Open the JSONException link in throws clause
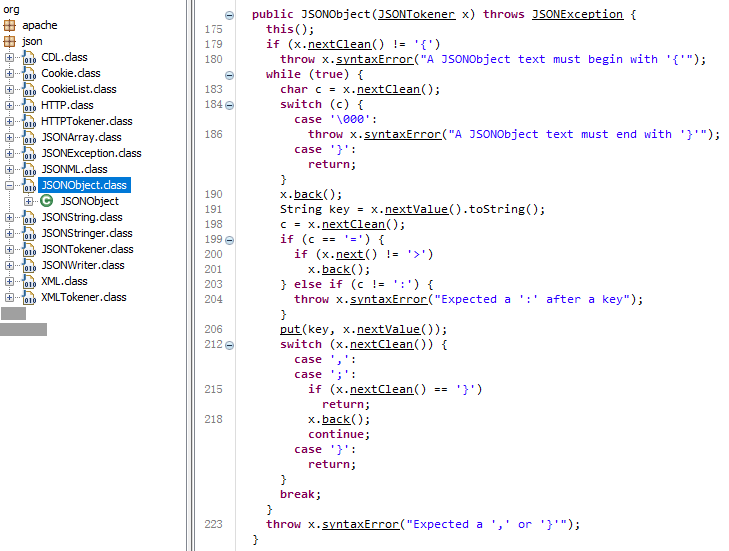 click(x=577, y=14)
